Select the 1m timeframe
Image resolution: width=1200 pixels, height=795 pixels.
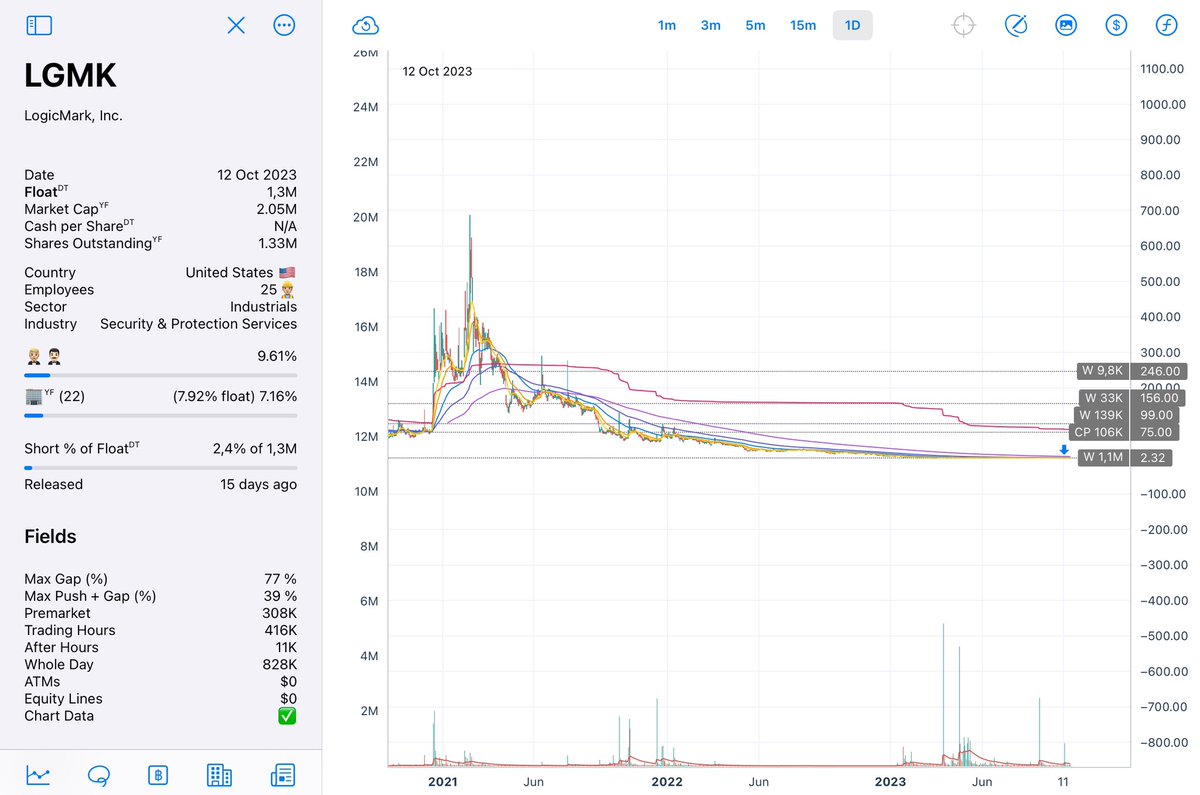click(x=667, y=25)
